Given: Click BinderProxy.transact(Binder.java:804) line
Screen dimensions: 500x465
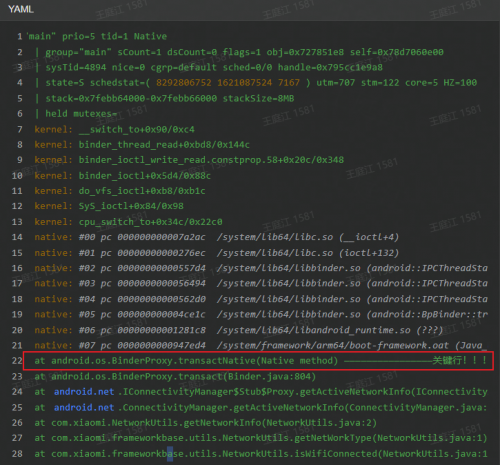Looking at the screenshot, I should 175,376.
